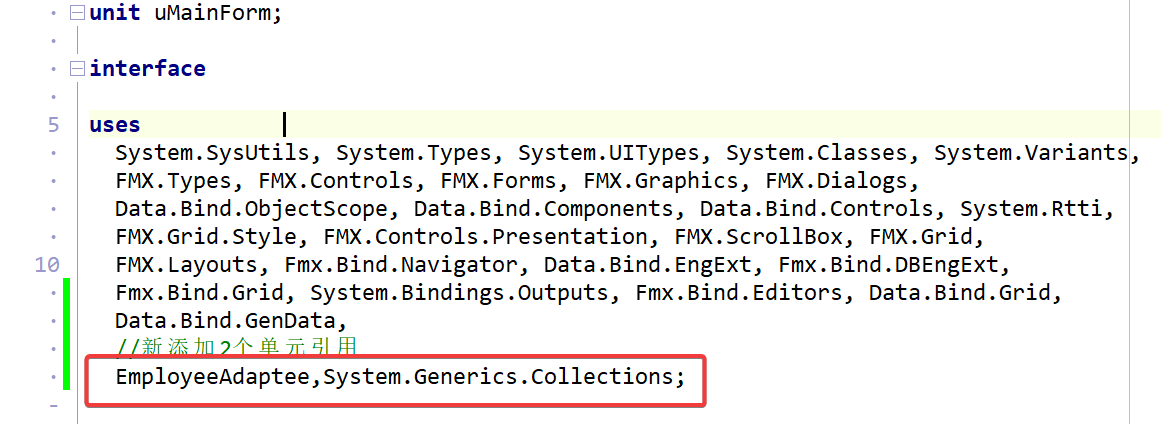Collapse the interface section fold marker
The height and width of the screenshot is (424, 1161).
tap(77, 70)
